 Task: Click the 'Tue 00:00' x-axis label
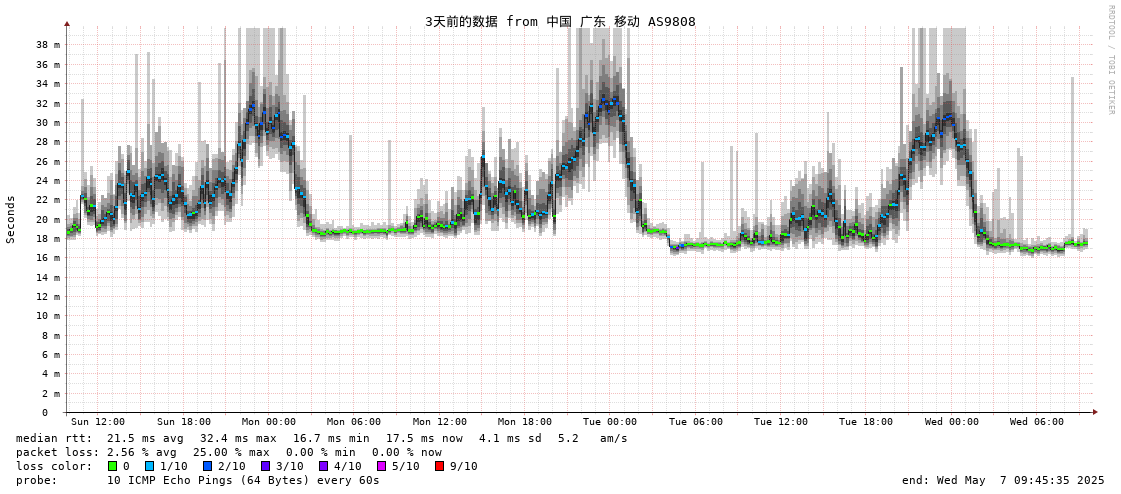[x=610, y=422]
